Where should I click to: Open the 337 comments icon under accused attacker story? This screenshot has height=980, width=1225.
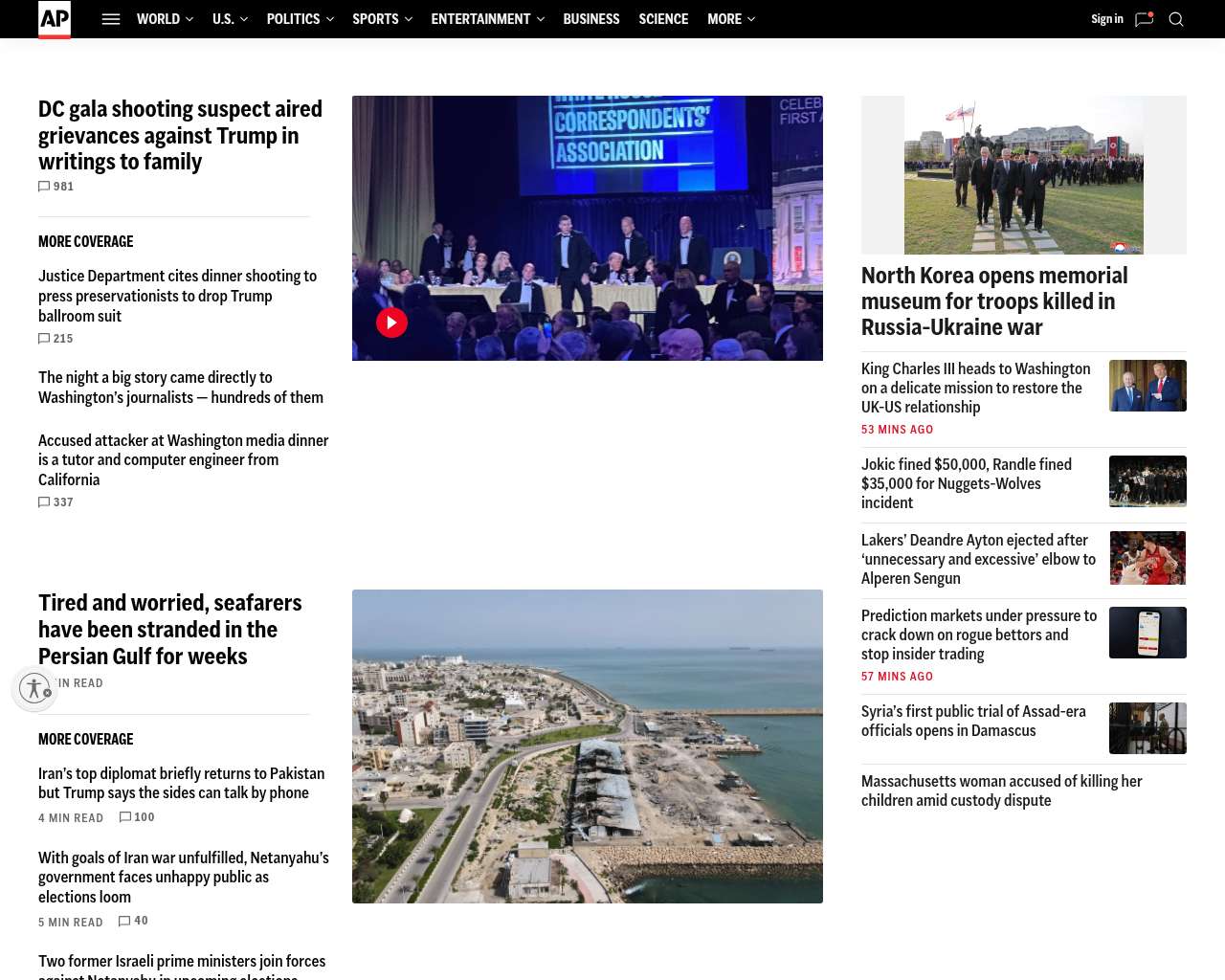pos(45,502)
